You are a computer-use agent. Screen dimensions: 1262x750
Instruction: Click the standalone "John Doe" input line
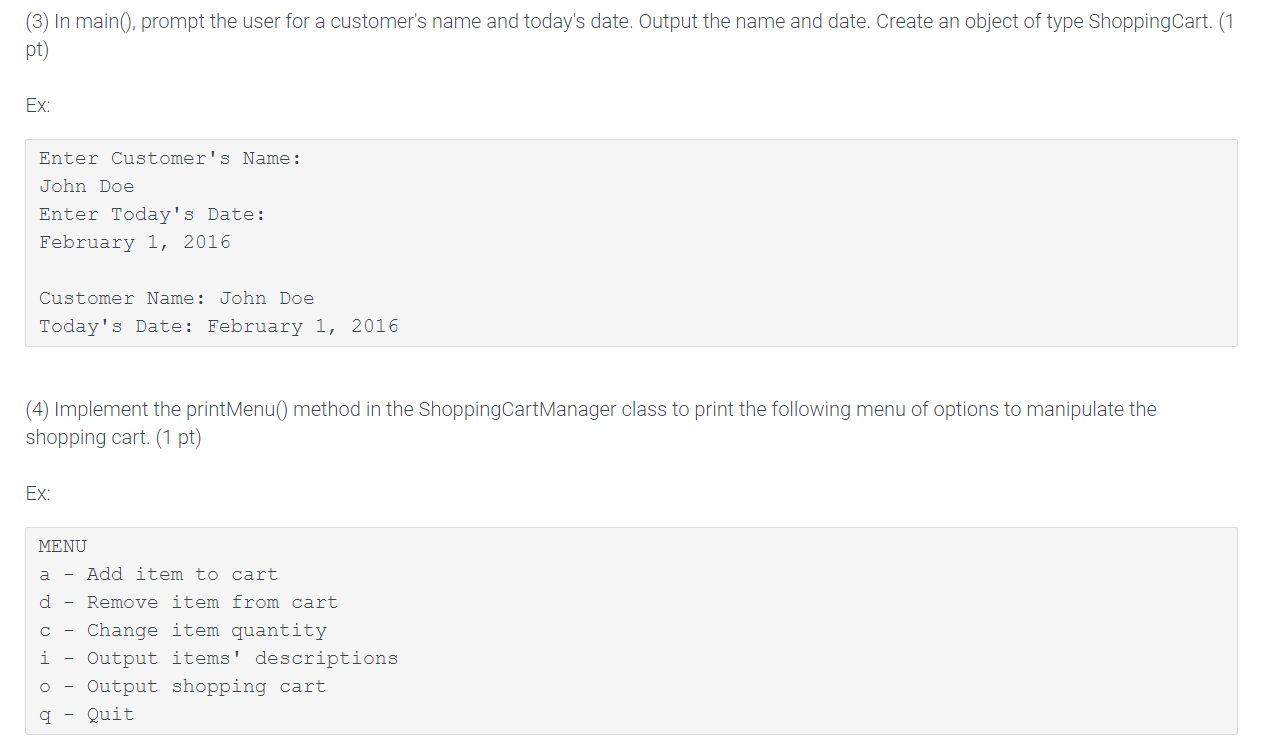pyautogui.click(x=87, y=186)
